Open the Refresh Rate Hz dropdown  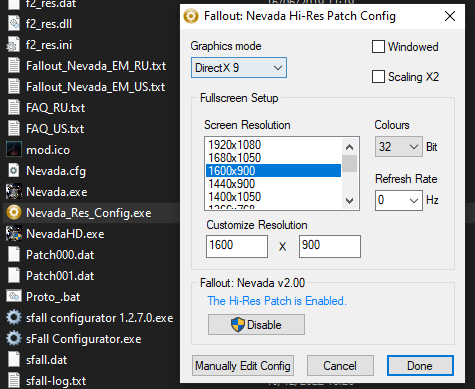point(399,200)
